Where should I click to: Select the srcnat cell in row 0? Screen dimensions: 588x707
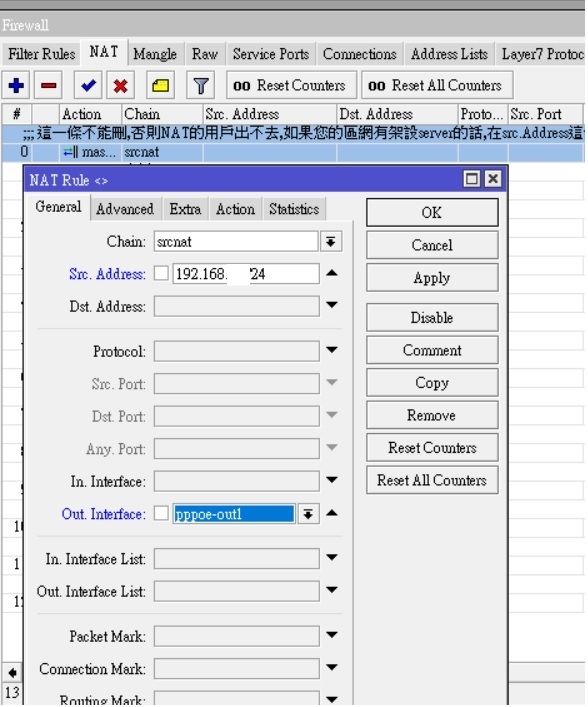coord(162,152)
